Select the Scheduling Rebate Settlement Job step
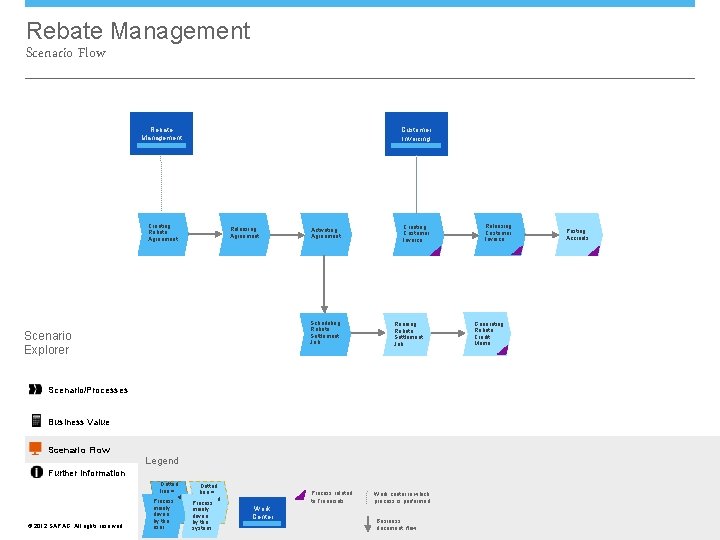720x540 pixels. pyautogui.click(x=325, y=334)
